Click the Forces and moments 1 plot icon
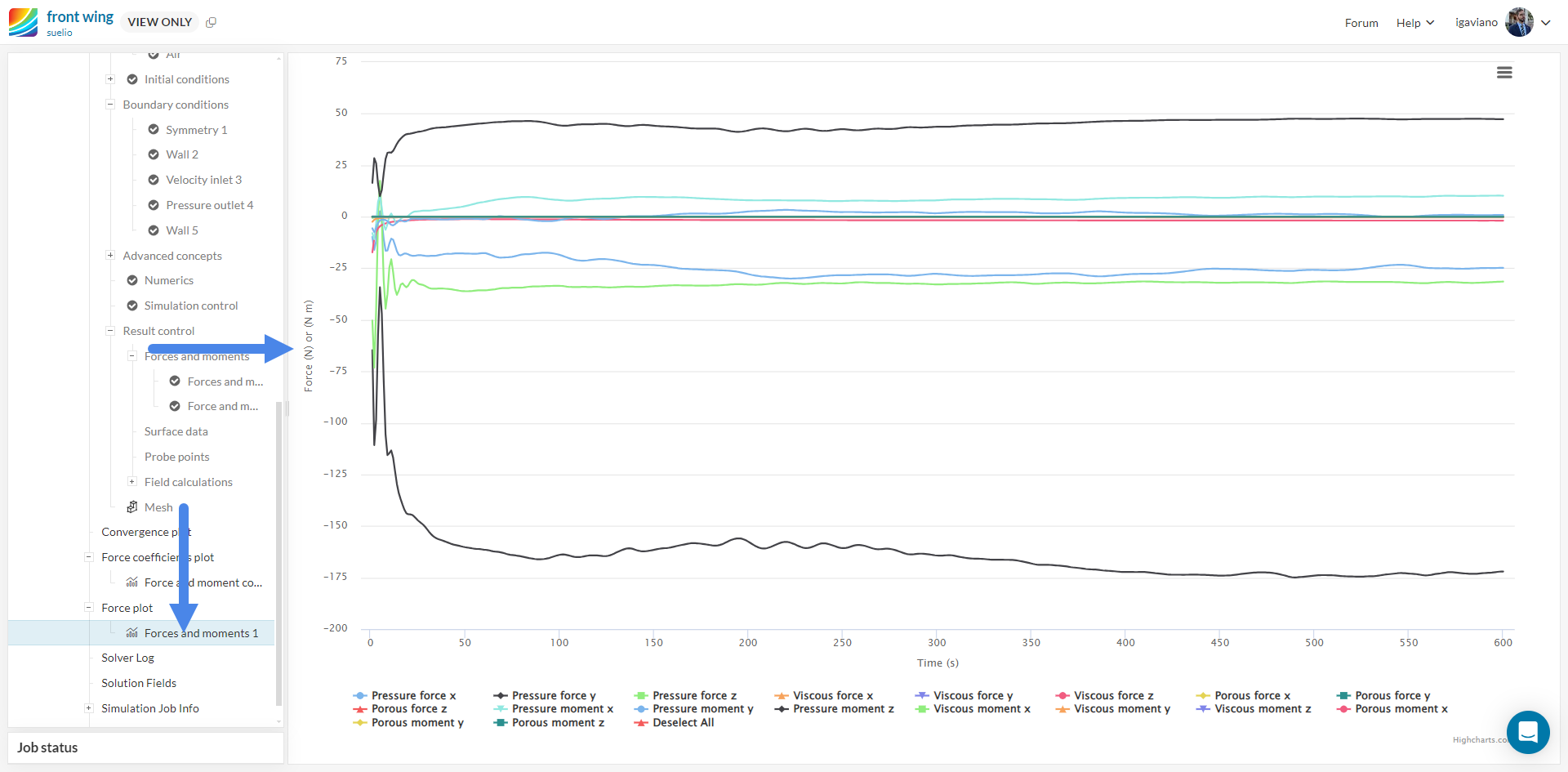Image resolution: width=1568 pixels, height=772 pixels. coord(132,633)
